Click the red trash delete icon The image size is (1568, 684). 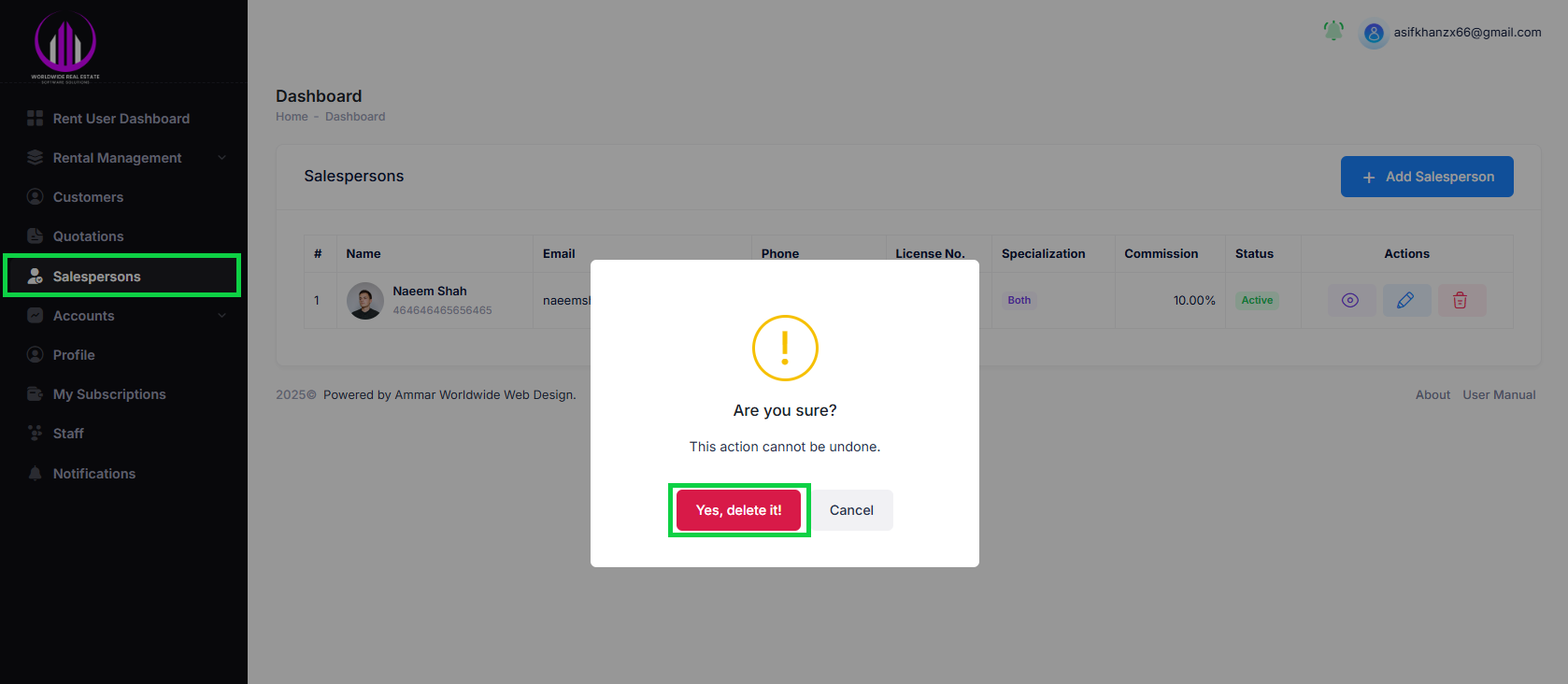coord(1460,300)
